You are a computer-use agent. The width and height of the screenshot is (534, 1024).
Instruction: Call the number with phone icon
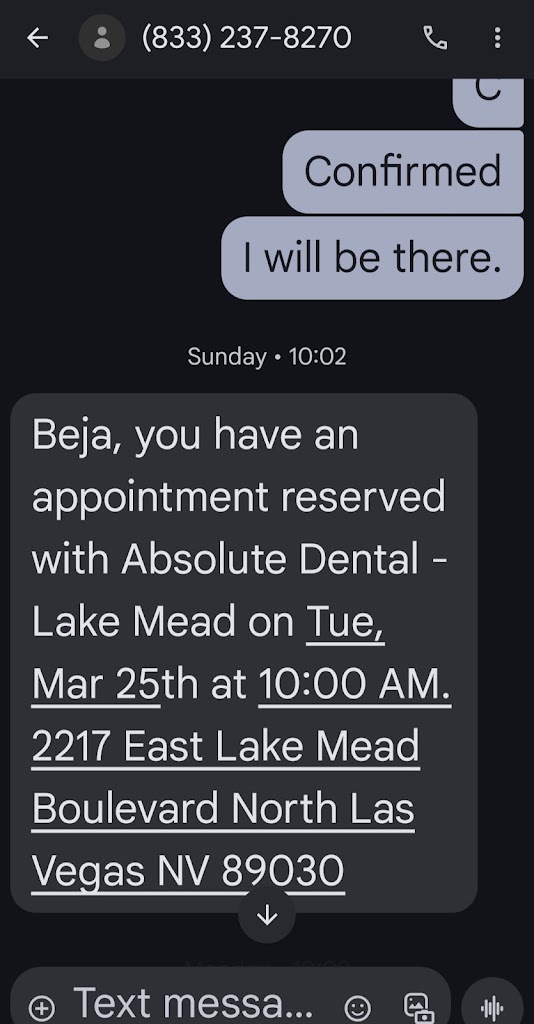coord(435,38)
